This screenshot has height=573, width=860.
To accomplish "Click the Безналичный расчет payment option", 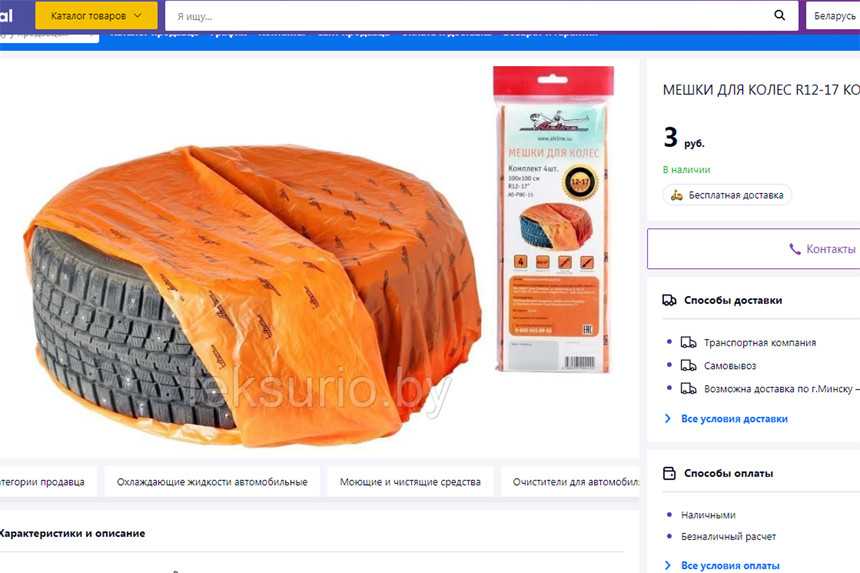I will [x=728, y=536].
